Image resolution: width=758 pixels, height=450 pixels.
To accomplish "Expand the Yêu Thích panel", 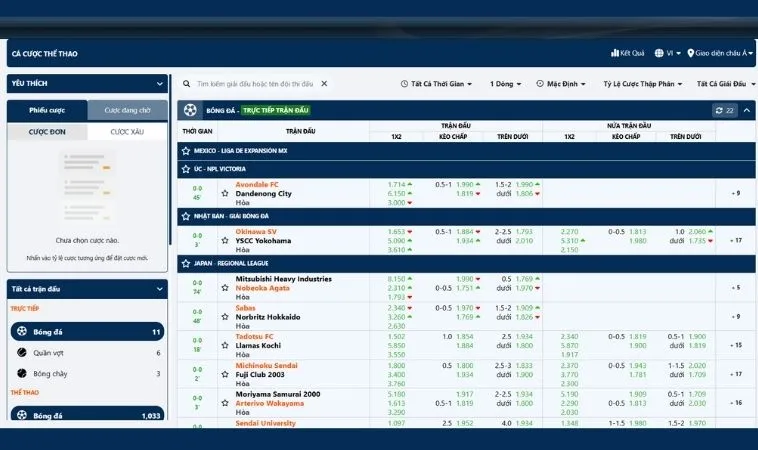I will click(x=87, y=84).
